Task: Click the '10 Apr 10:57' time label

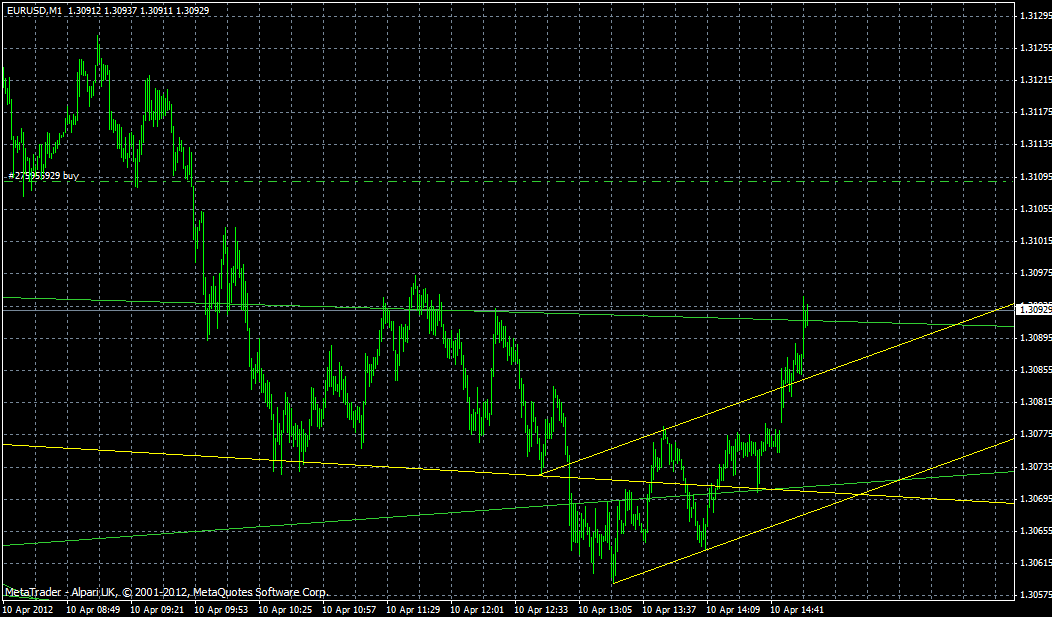Action: [x=350, y=610]
